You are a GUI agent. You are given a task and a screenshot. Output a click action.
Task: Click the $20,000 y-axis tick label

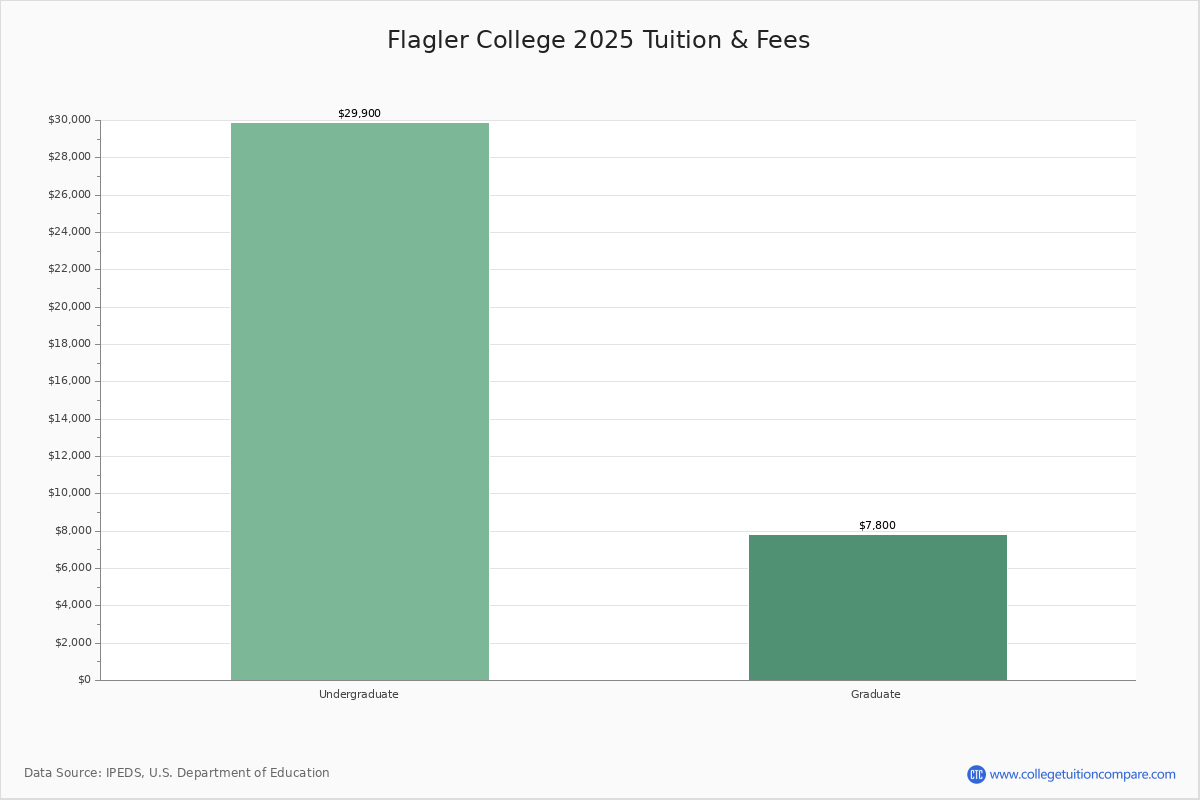pyautogui.click(x=69, y=307)
